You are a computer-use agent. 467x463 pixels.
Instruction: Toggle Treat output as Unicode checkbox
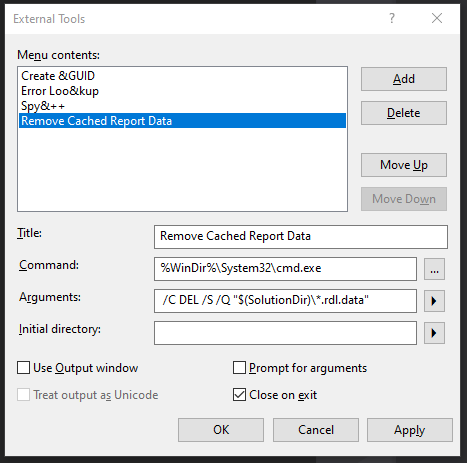pyautogui.click(x=24, y=395)
